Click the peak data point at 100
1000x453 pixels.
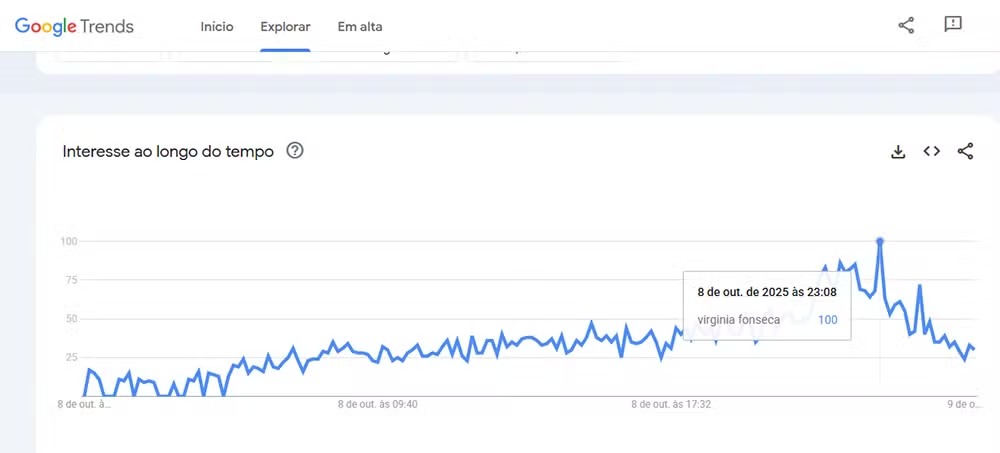click(880, 241)
